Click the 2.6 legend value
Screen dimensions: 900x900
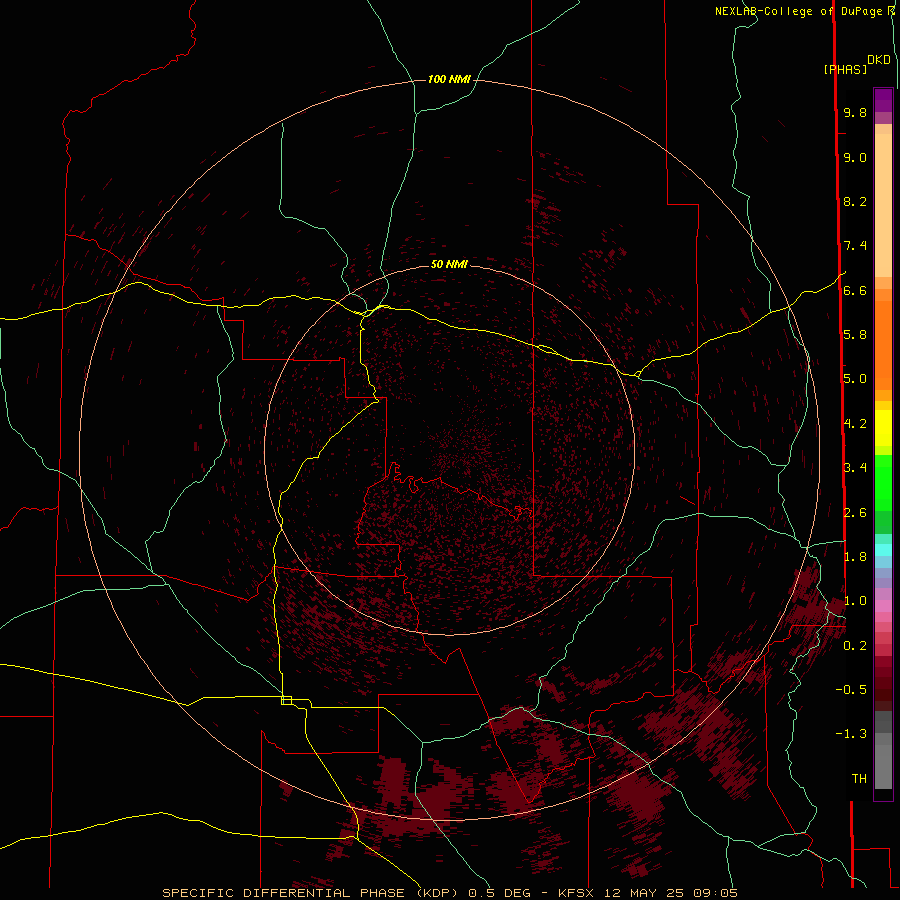click(855, 513)
